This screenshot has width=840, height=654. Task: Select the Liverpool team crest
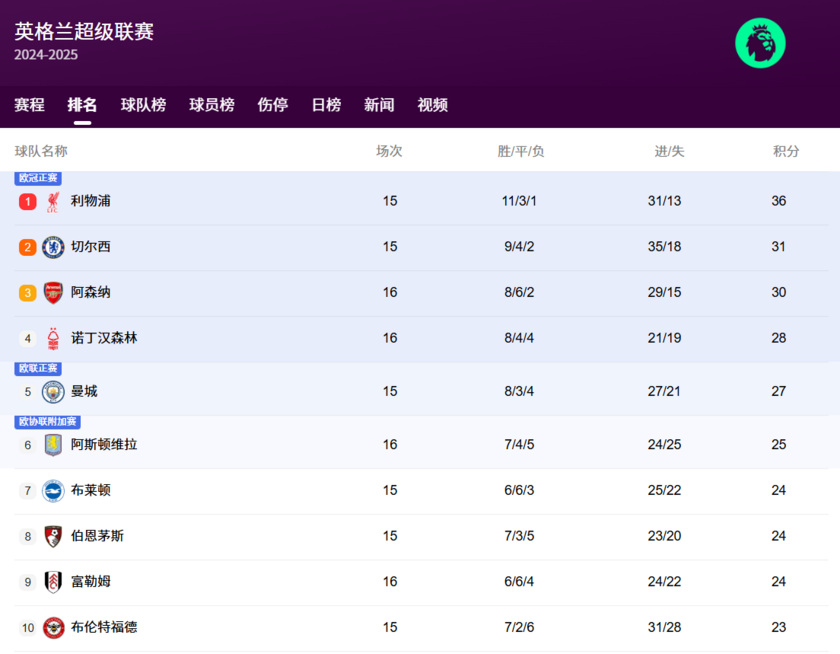click(51, 200)
